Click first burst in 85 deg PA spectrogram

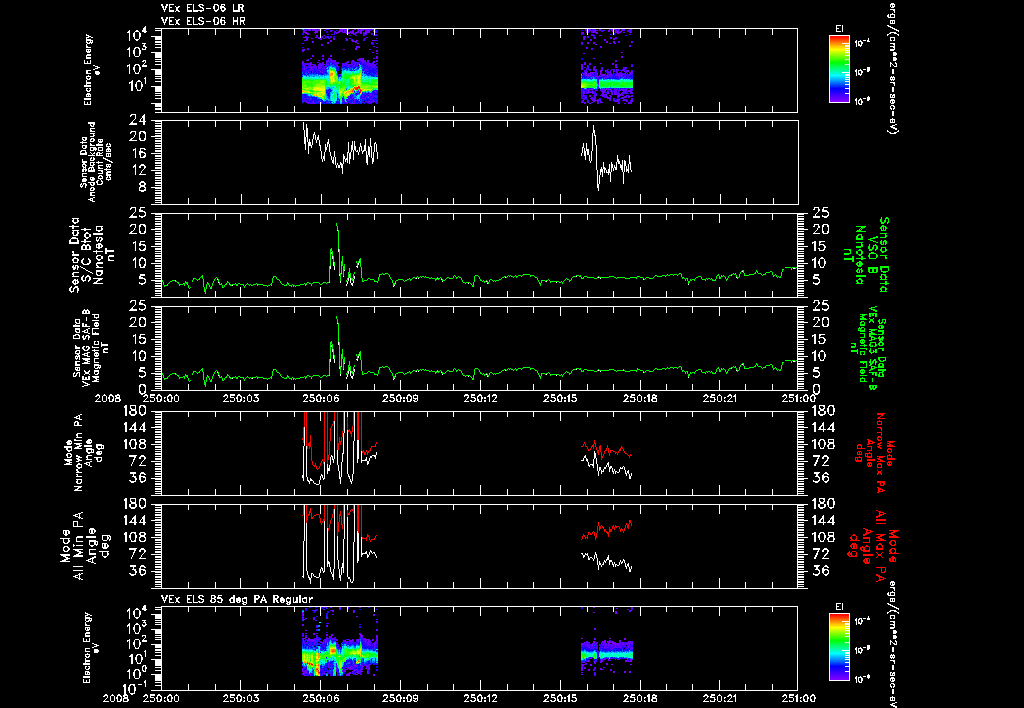pyautogui.click(x=340, y=641)
